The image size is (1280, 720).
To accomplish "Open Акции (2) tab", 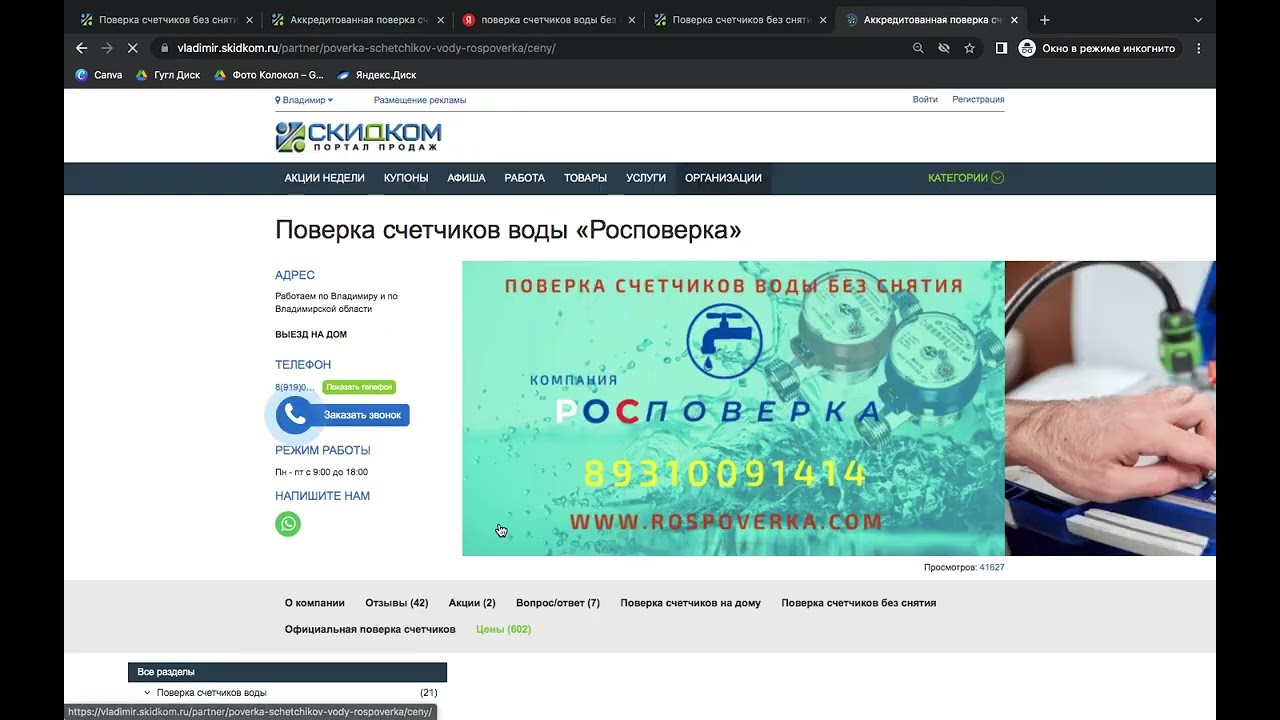I will point(472,603).
